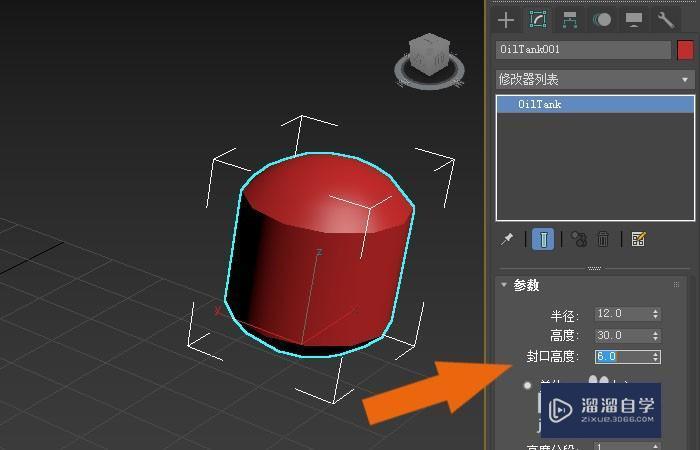The height and width of the screenshot is (450, 700).
Task: Open Configure Modifier Sets icon
Action: (x=638, y=239)
